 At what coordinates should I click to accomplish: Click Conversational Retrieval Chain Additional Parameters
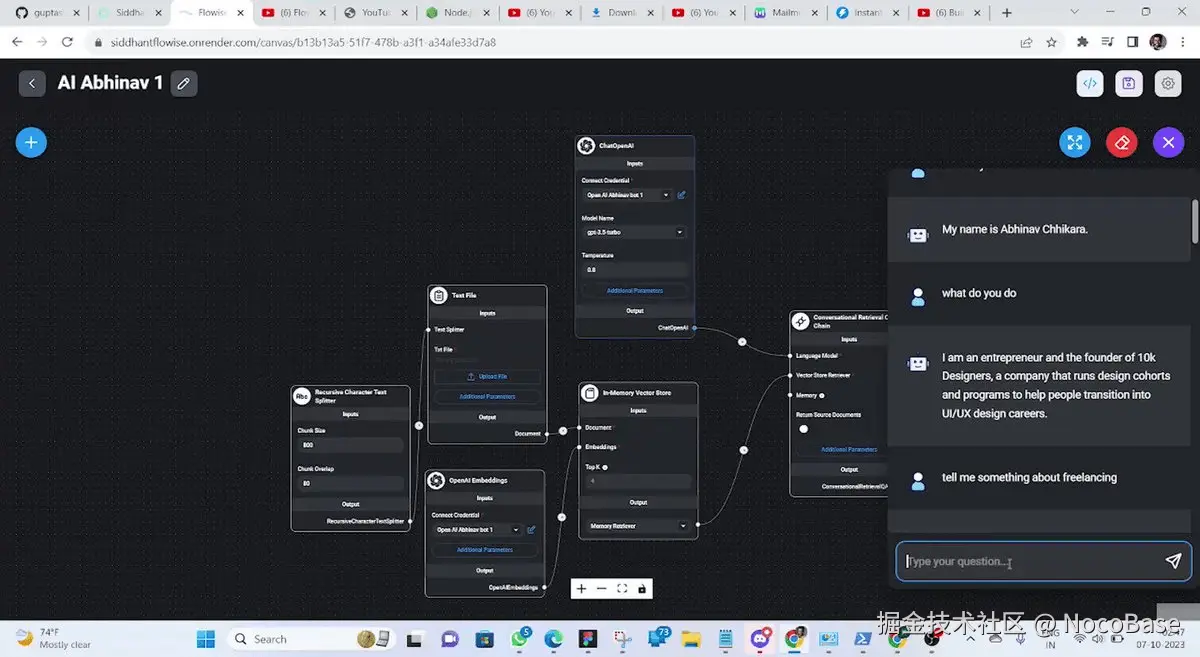pos(849,450)
